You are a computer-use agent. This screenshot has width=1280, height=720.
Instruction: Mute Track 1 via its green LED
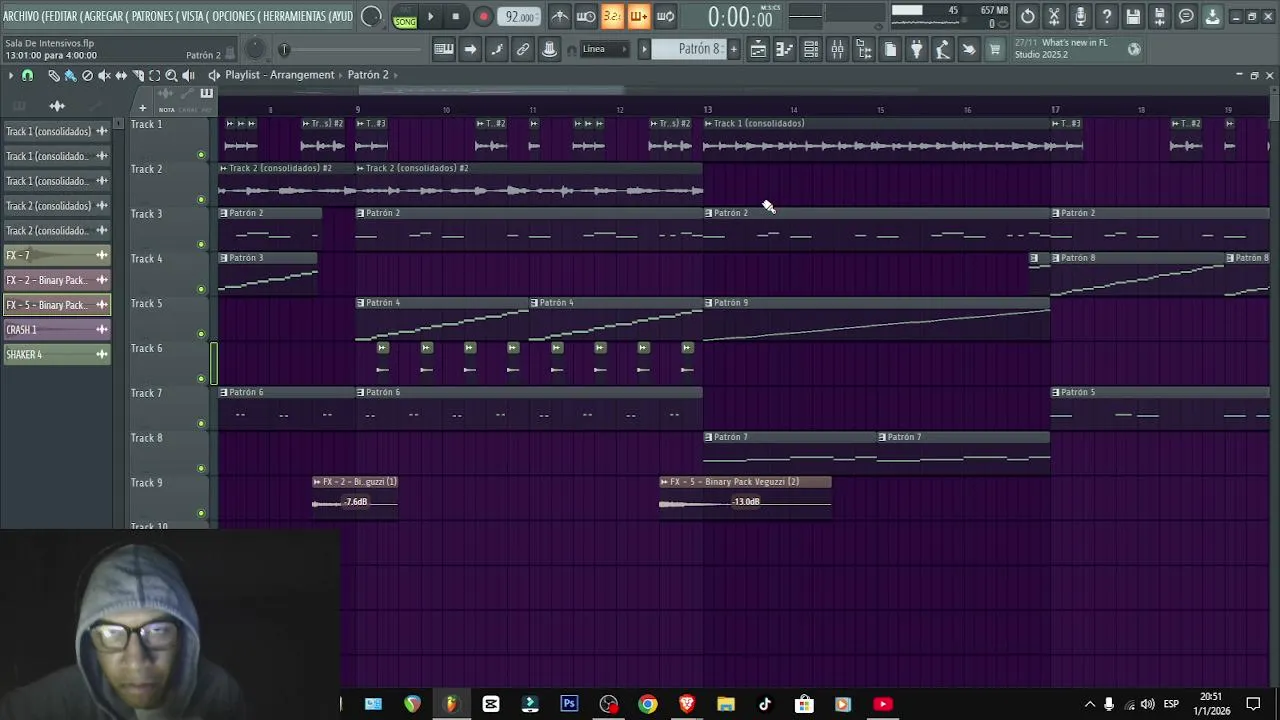tap(201, 155)
